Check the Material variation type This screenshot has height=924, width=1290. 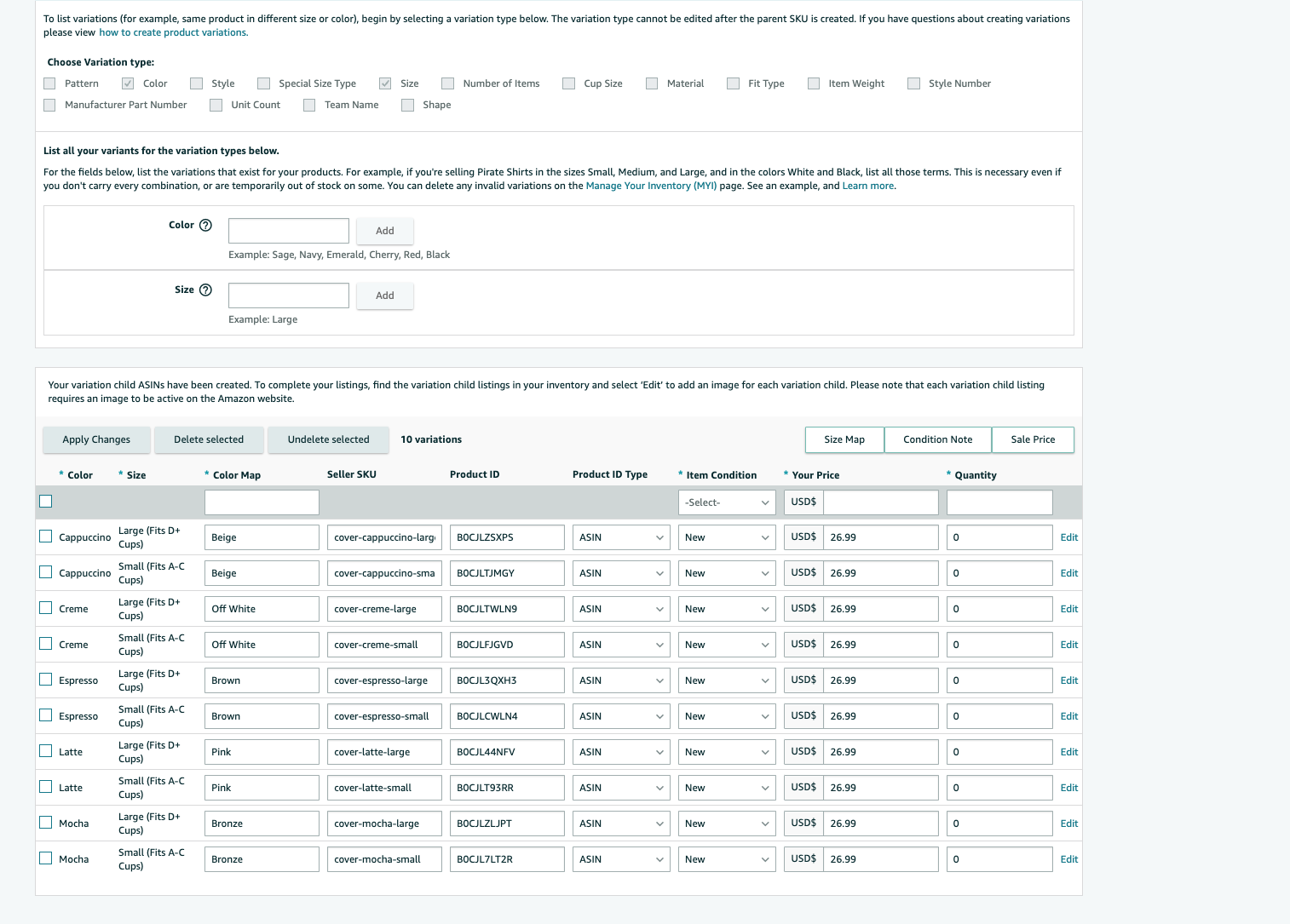click(652, 83)
